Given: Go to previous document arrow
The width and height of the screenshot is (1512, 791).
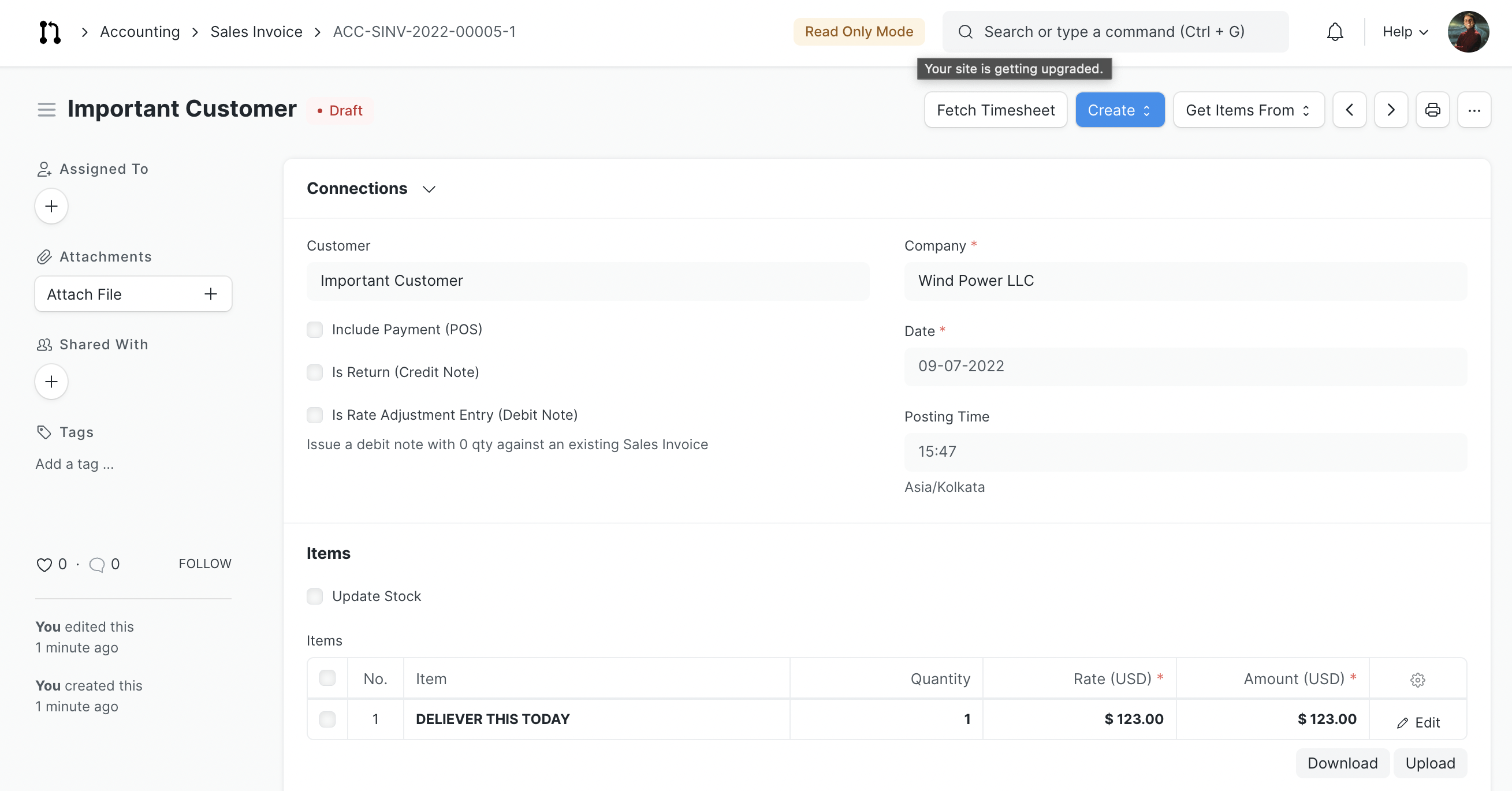Looking at the screenshot, I should [1349, 110].
